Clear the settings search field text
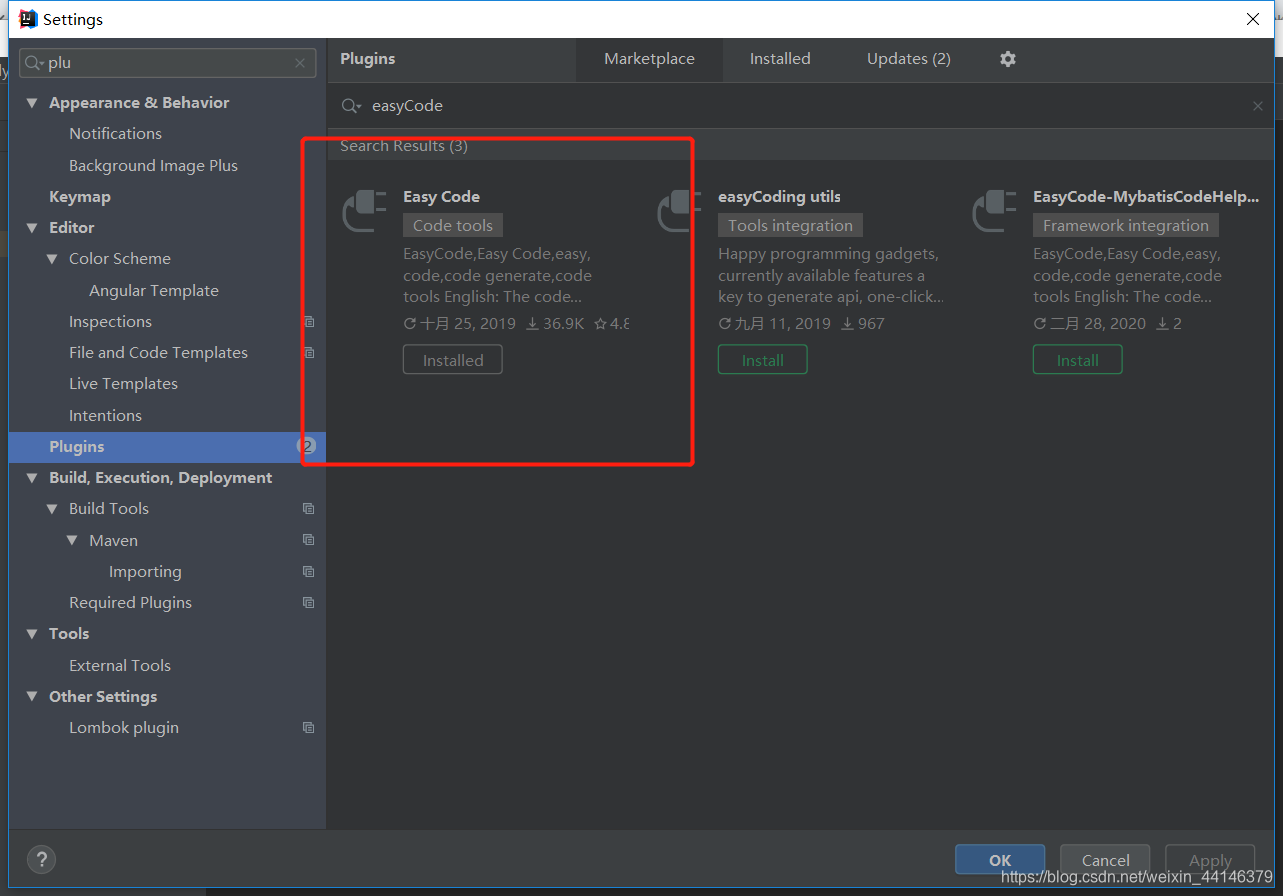 pos(300,63)
